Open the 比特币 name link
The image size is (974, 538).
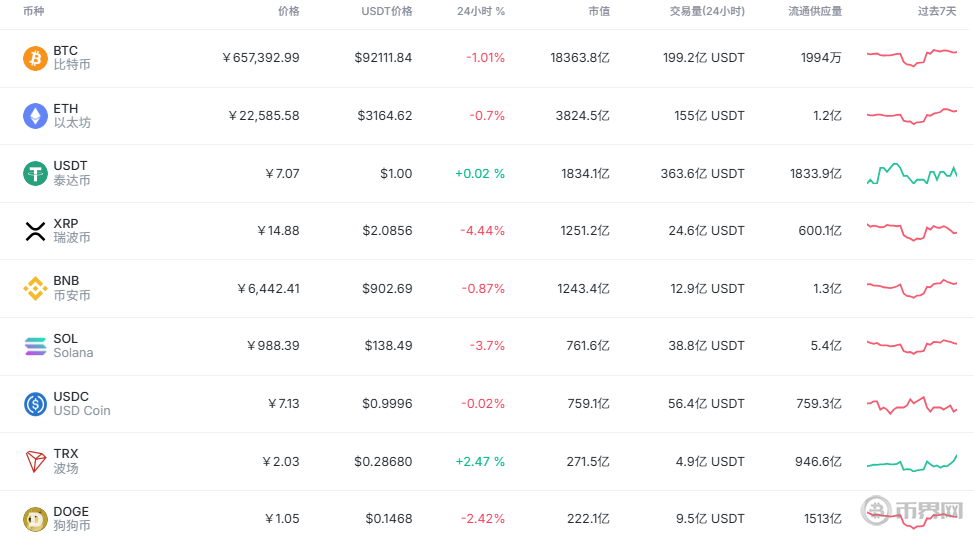pos(72,65)
